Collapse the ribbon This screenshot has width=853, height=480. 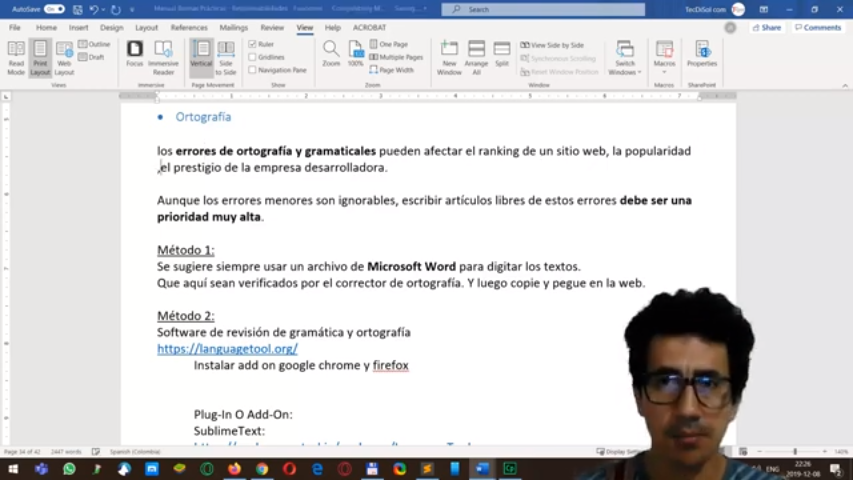(845, 85)
